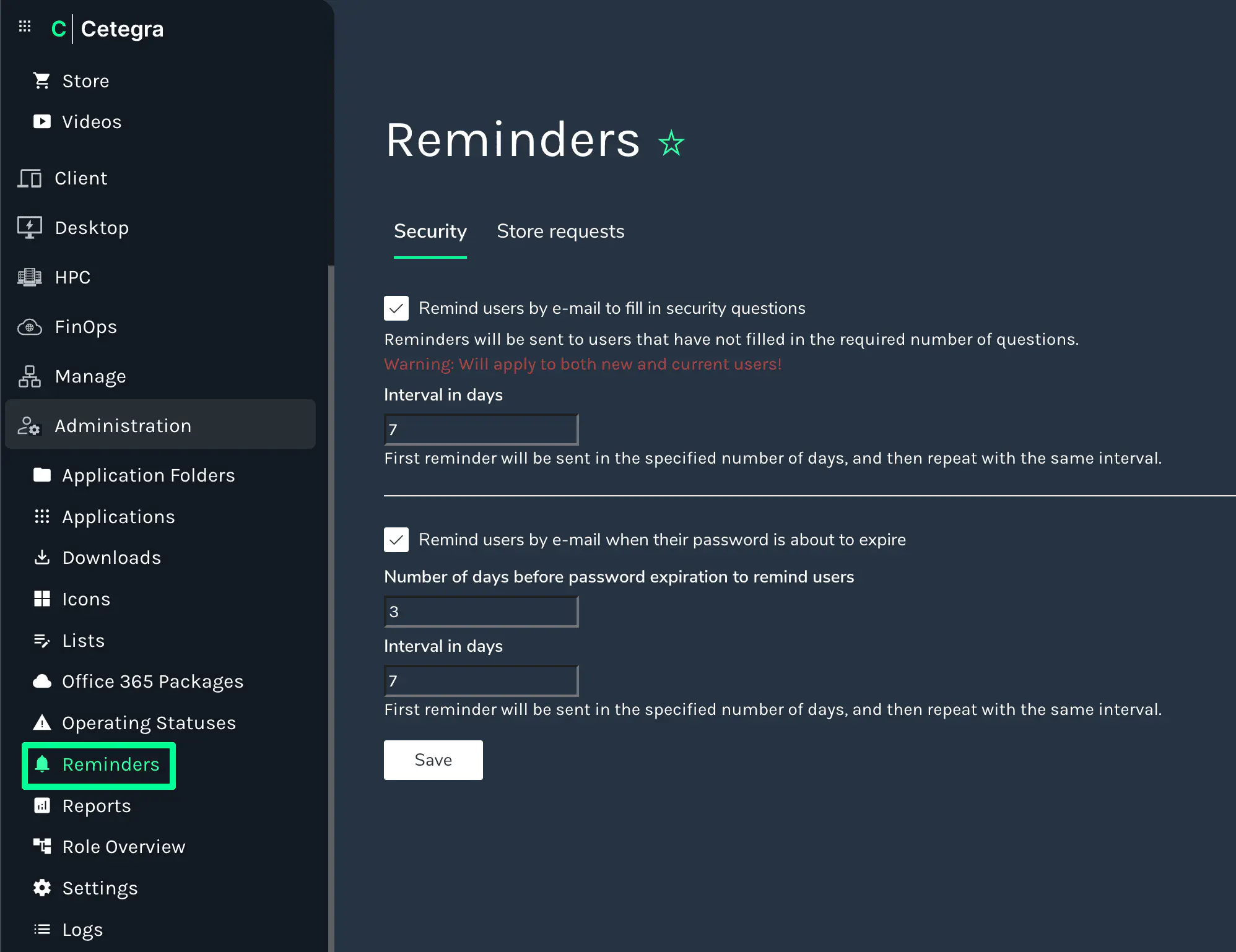Click the Save button

tap(433, 760)
